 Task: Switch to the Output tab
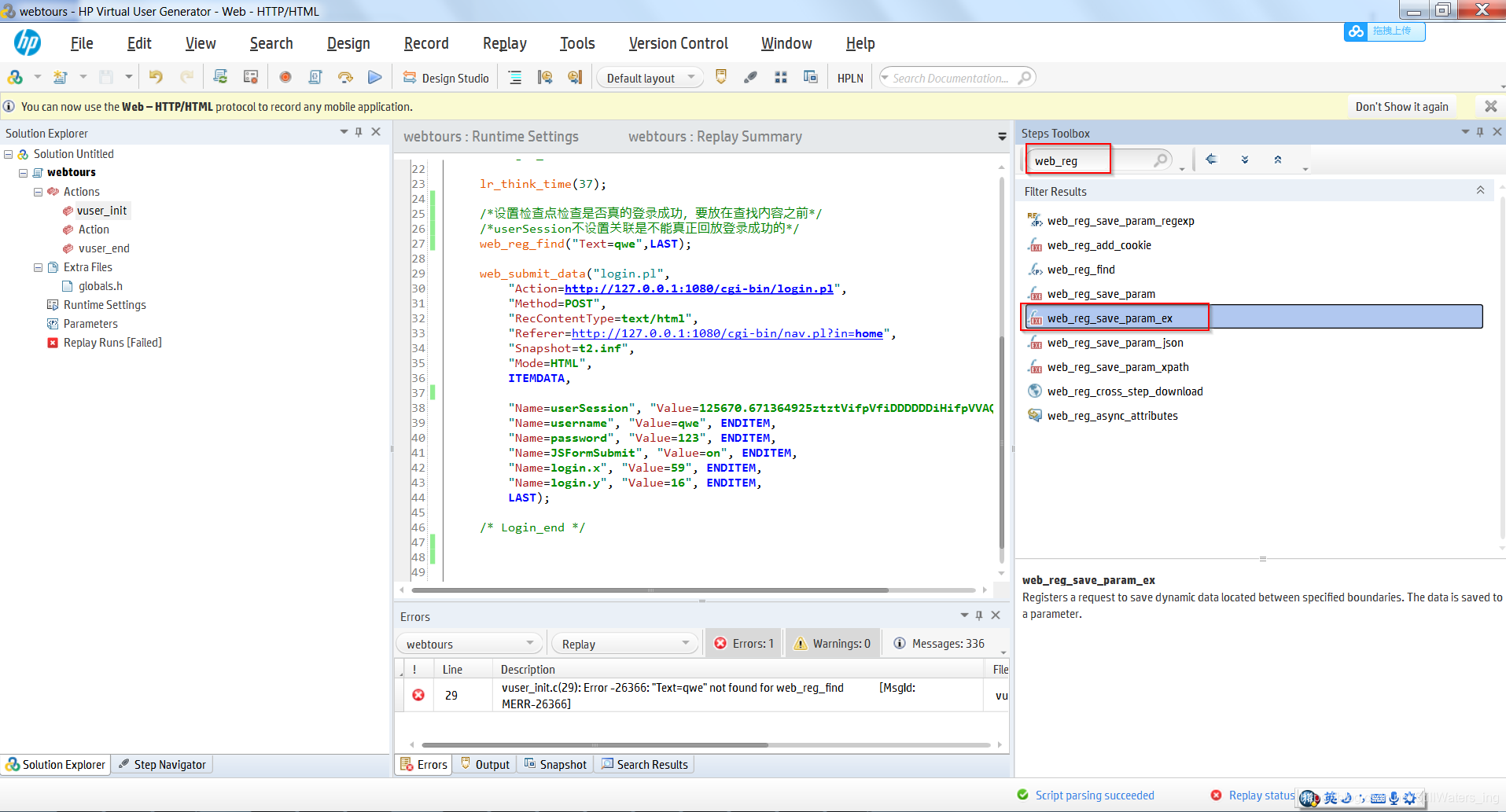[485, 764]
